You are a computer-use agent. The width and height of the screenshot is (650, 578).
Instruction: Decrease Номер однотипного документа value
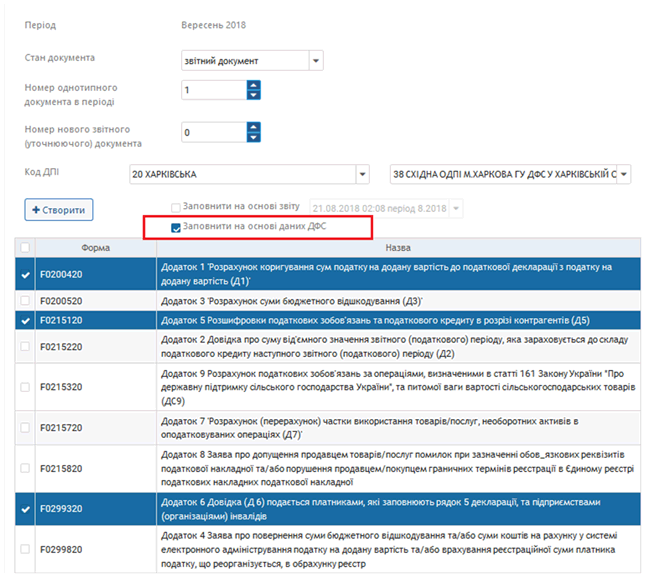click(253, 95)
